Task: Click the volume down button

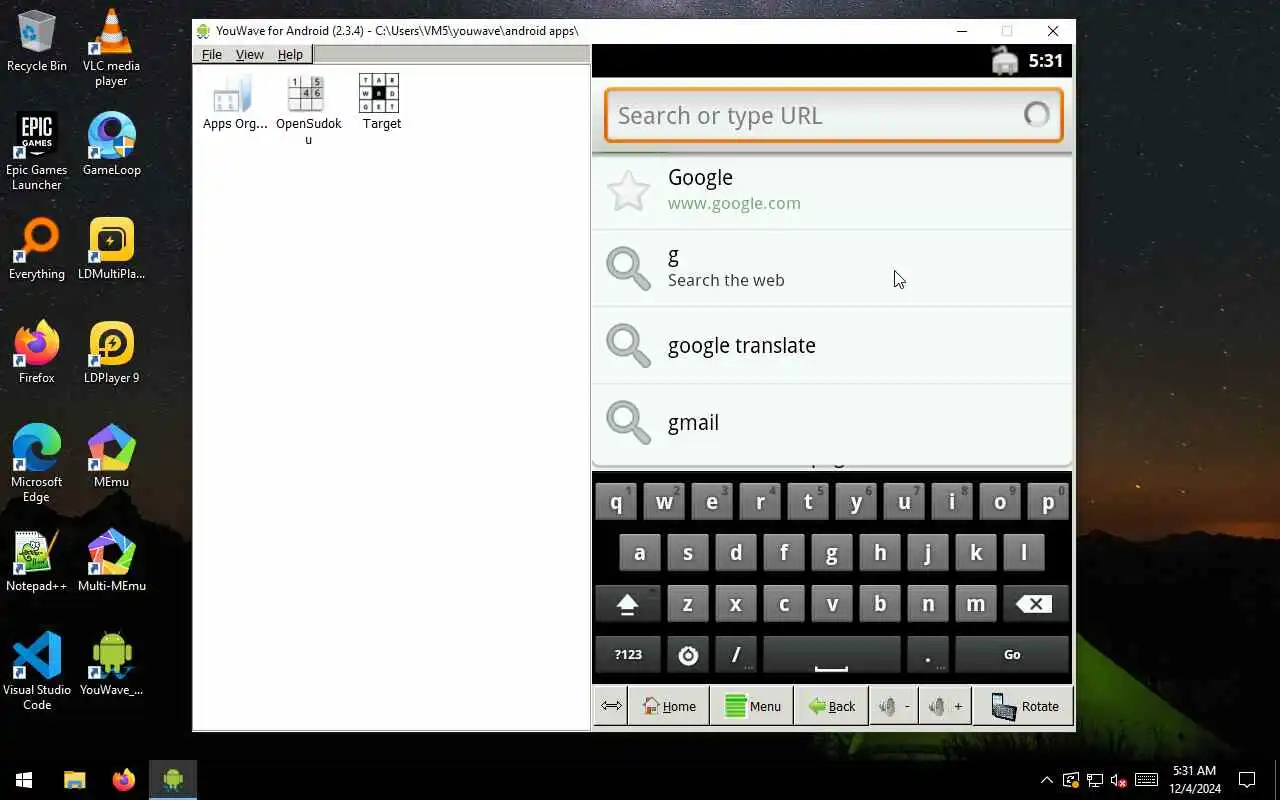Action: (893, 706)
